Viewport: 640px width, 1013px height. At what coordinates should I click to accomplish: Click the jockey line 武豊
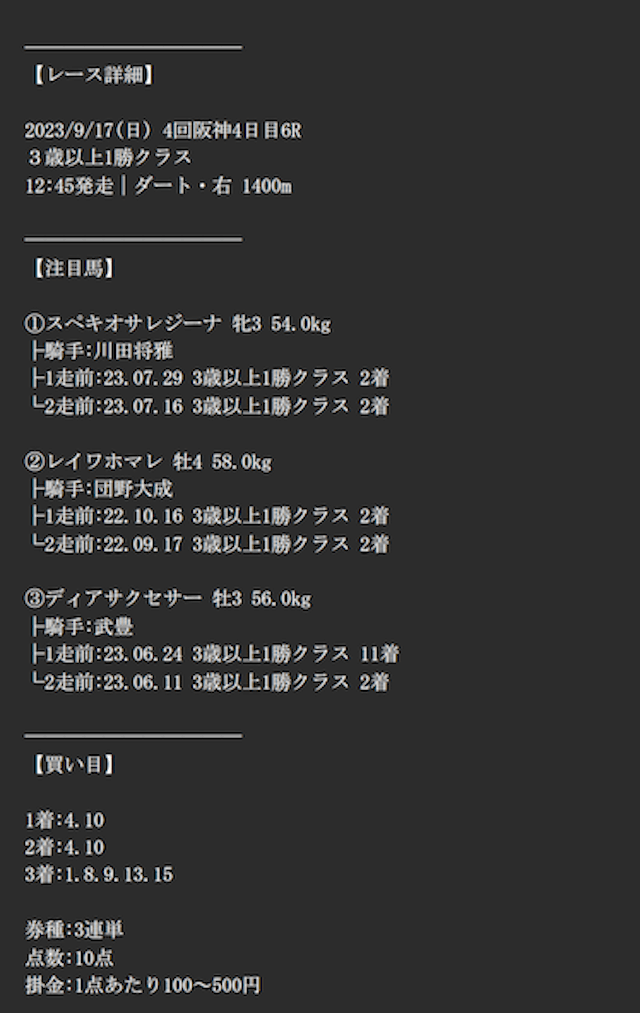[x=82, y=626]
